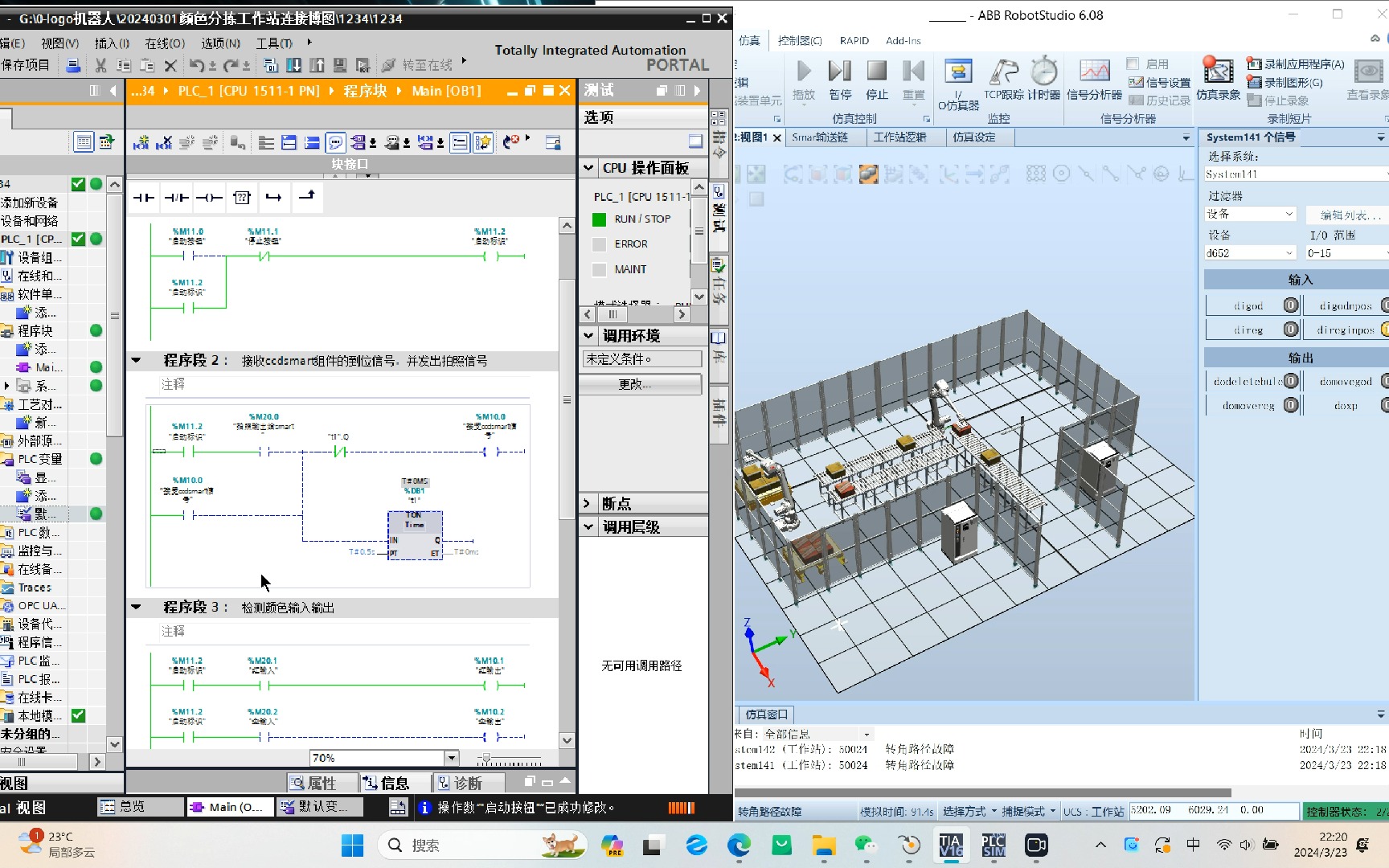Open the 选项(N) menu in TIA Portal
The image size is (1389, 868).
coord(220,43)
